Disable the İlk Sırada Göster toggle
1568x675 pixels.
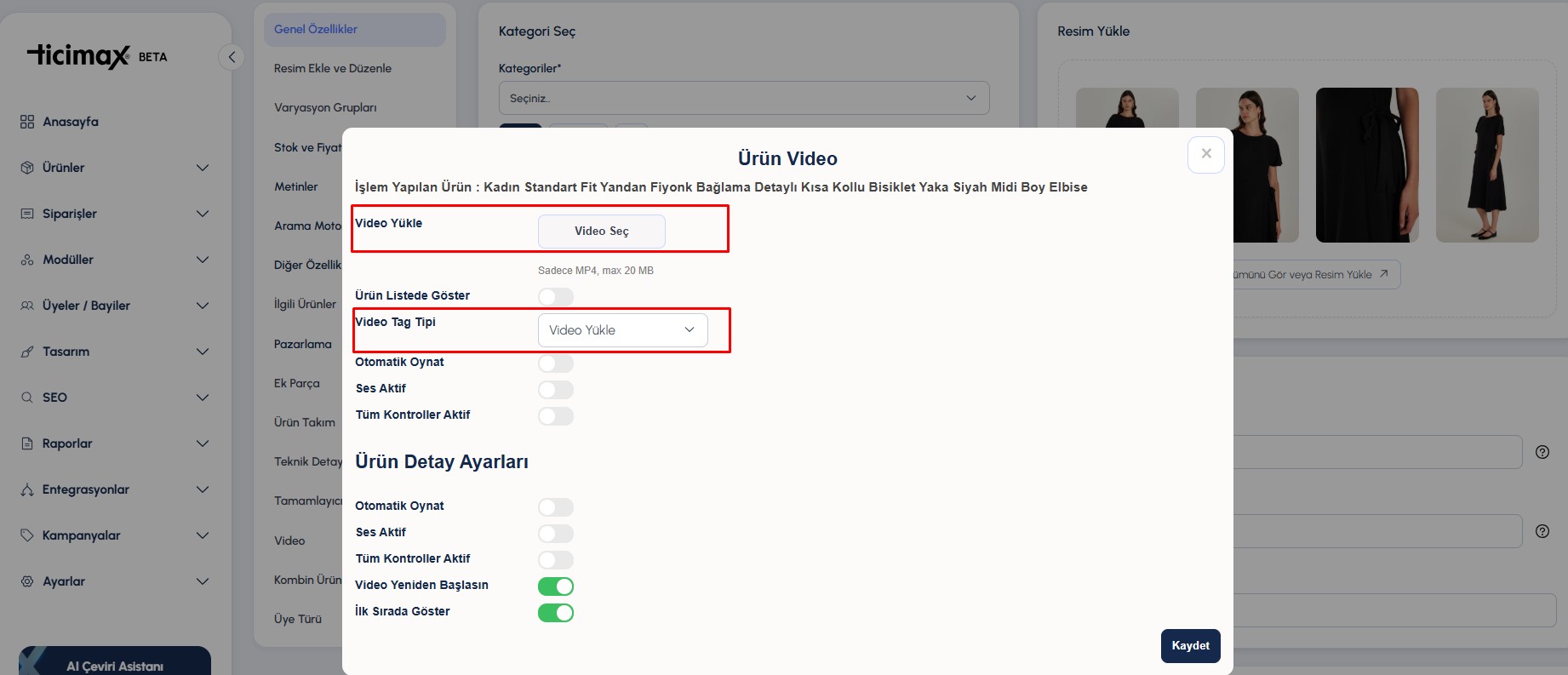[x=556, y=613]
